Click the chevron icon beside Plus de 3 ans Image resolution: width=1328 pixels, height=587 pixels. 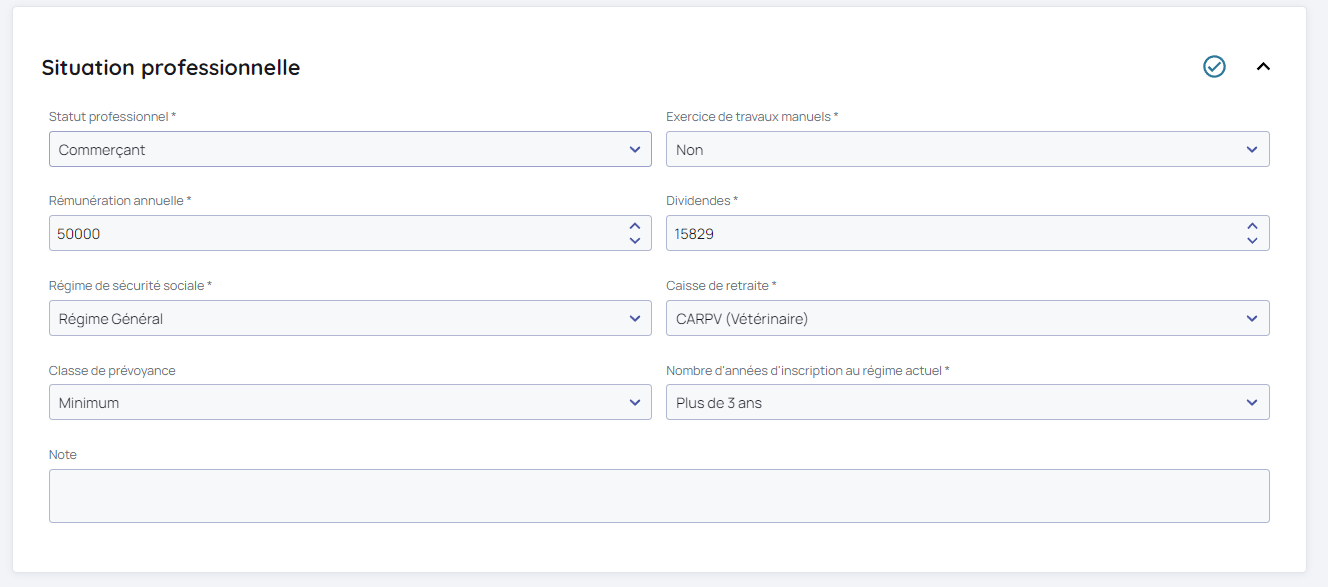click(x=1252, y=403)
